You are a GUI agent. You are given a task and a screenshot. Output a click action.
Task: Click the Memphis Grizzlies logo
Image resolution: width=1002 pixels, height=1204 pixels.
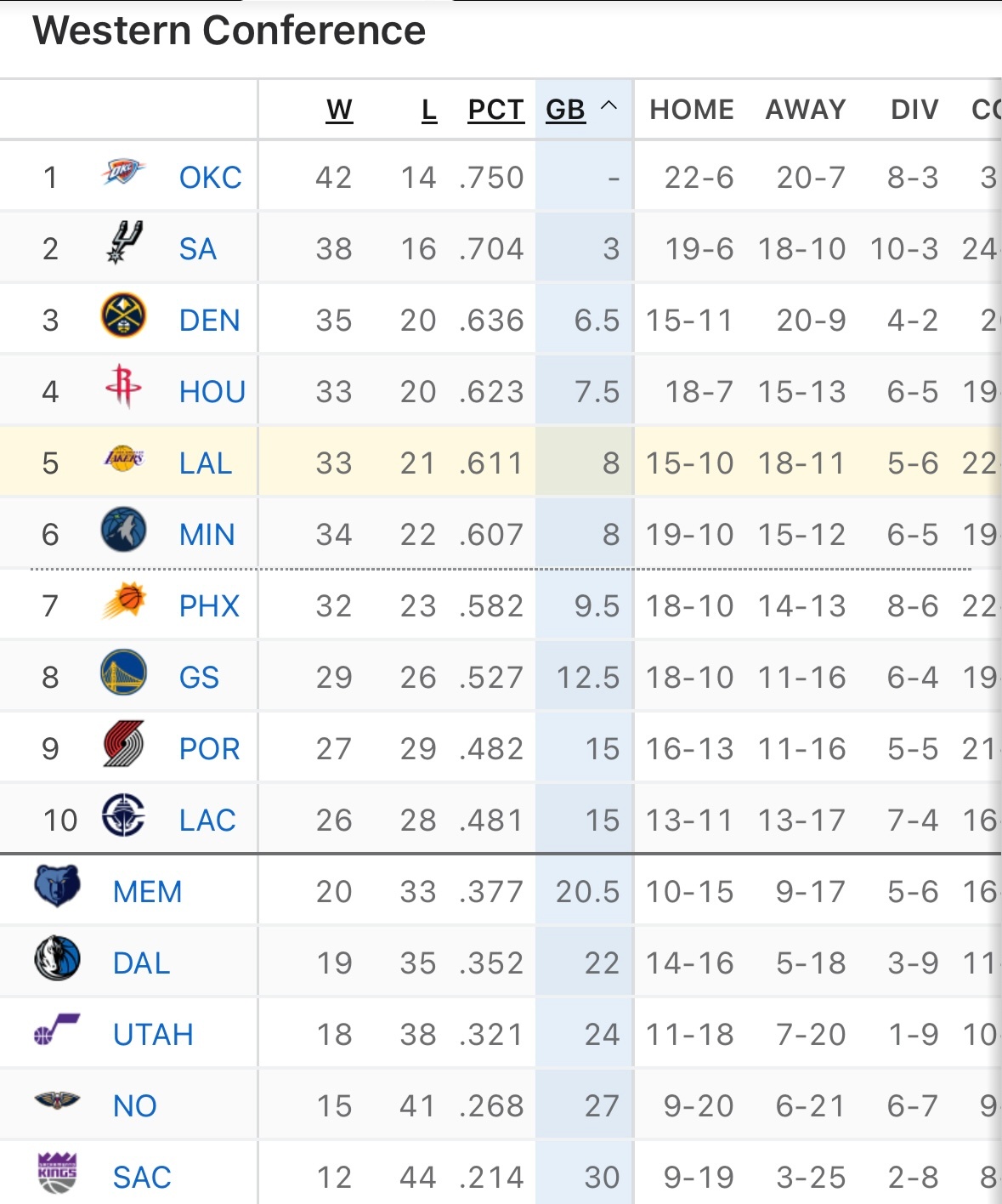tap(57, 887)
